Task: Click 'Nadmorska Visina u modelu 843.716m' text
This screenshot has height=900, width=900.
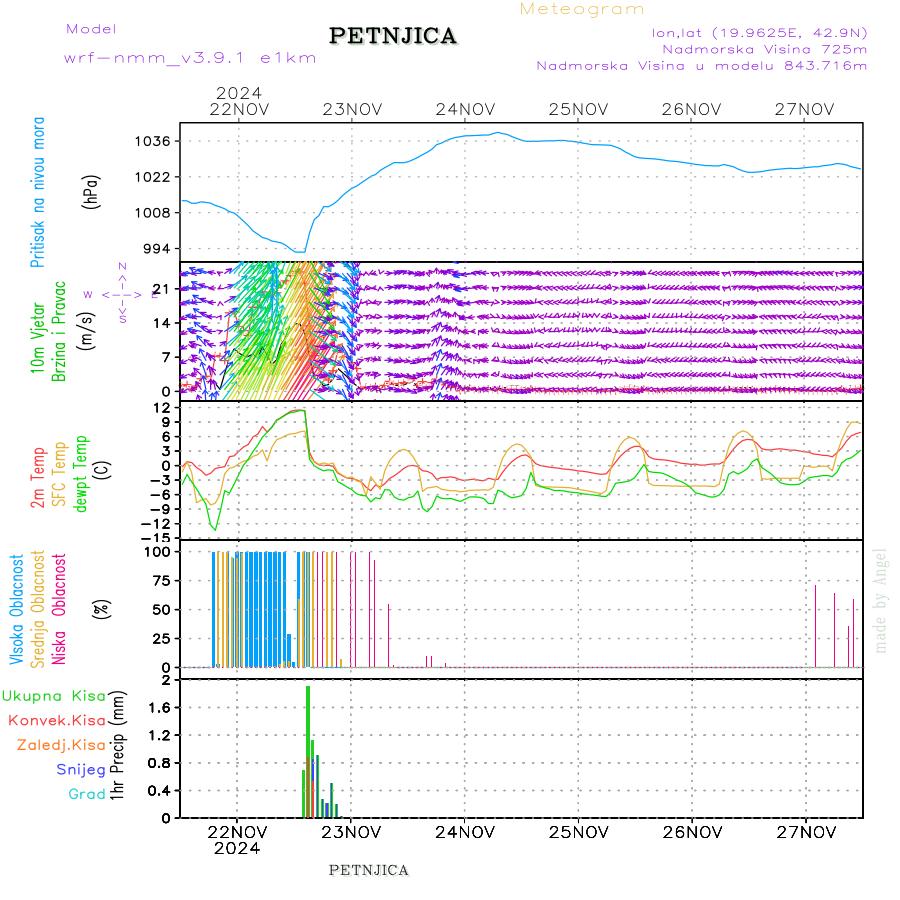Action: click(701, 65)
